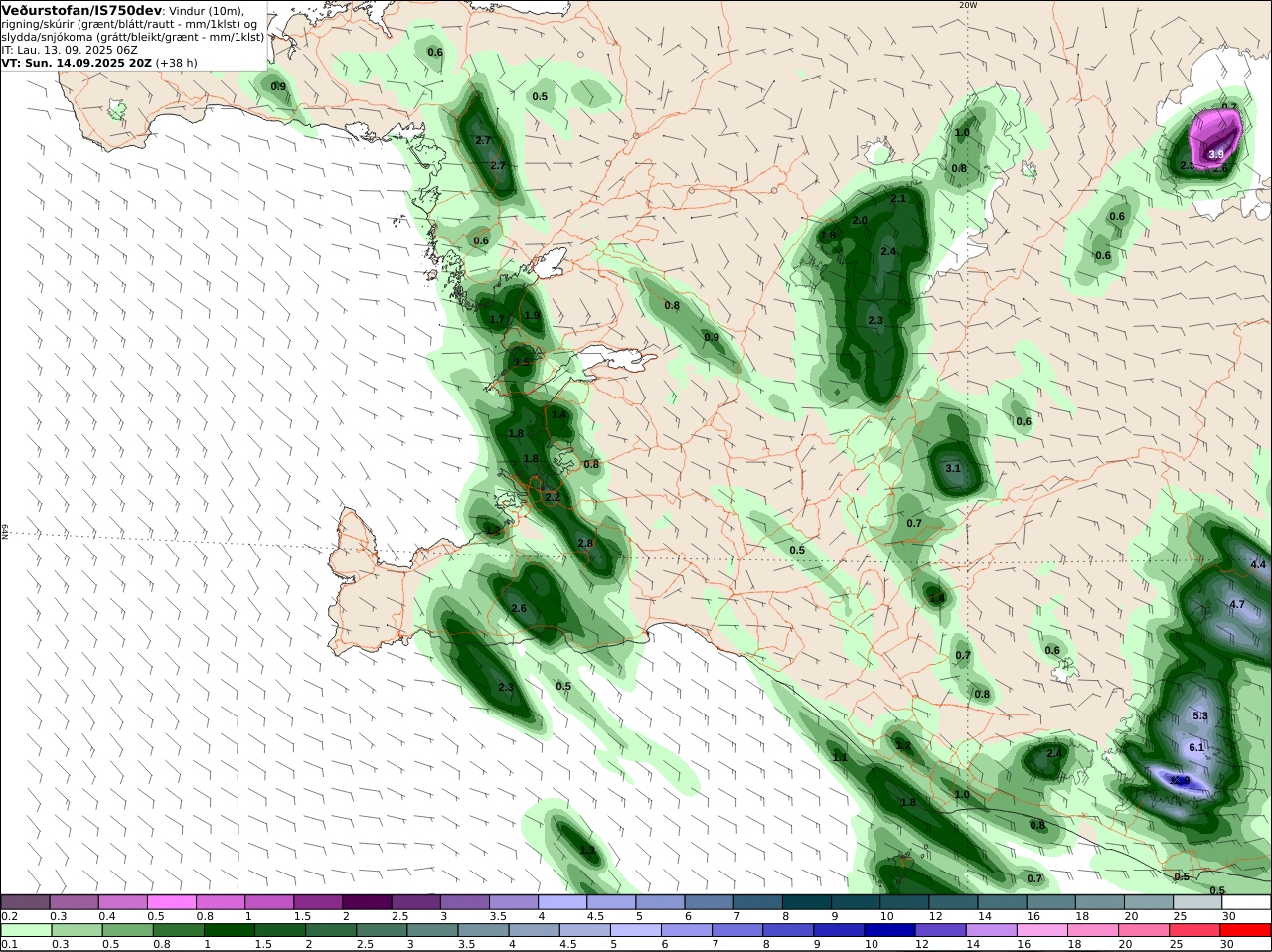1272x952 pixels.
Task: Click the 1.7 precipitation value
Action: (498, 319)
